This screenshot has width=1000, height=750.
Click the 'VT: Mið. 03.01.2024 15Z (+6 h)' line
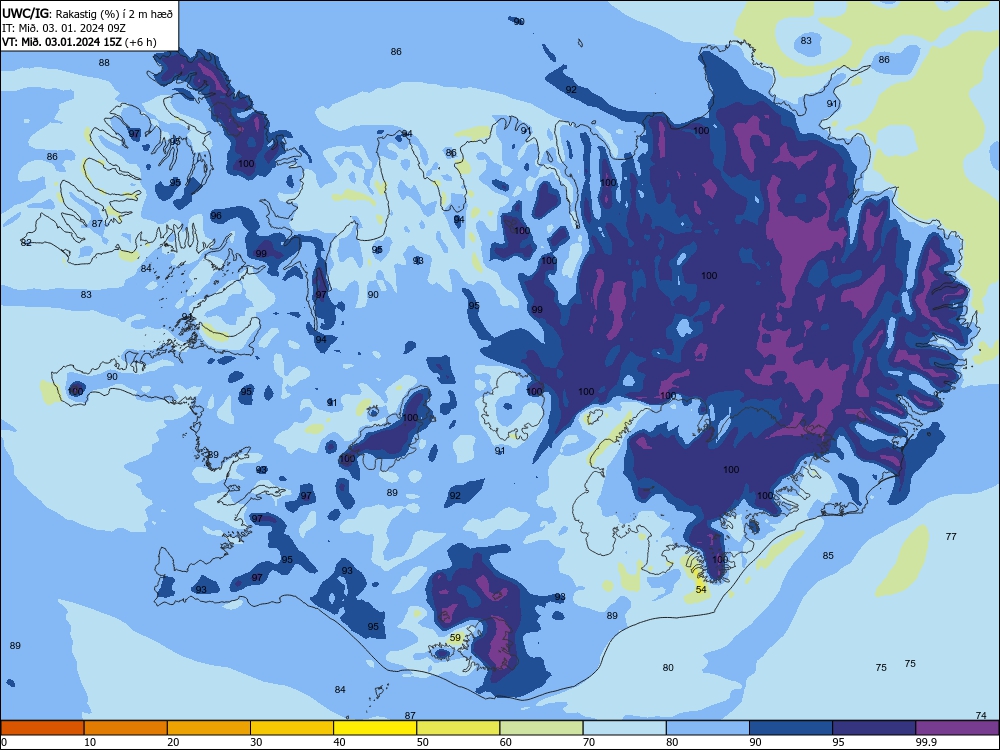click(x=79, y=42)
